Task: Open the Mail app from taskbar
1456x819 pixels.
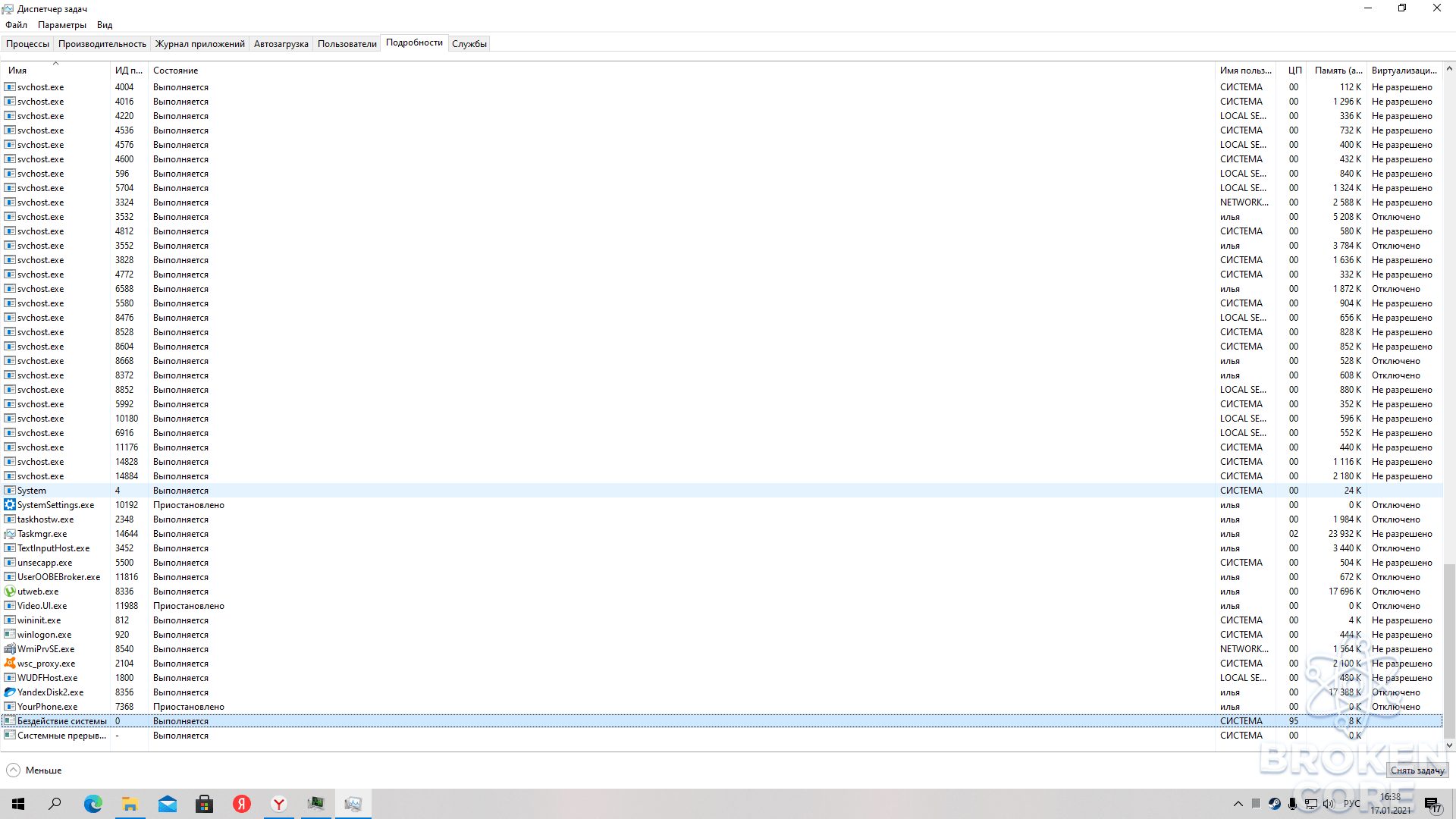Action: pos(167,804)
